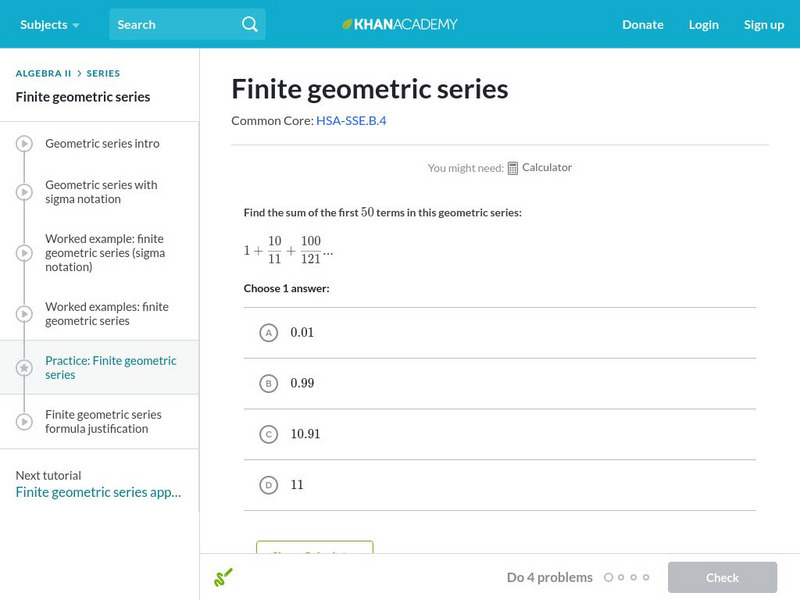Open the Subjects dropdown menu
The height and width of the screenshot is (600, 800).
49,24
